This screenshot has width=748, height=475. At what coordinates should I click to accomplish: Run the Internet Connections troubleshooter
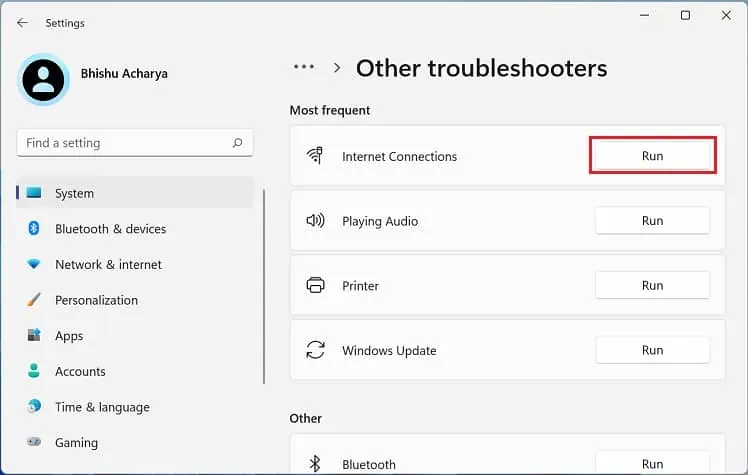click(652, 156)
